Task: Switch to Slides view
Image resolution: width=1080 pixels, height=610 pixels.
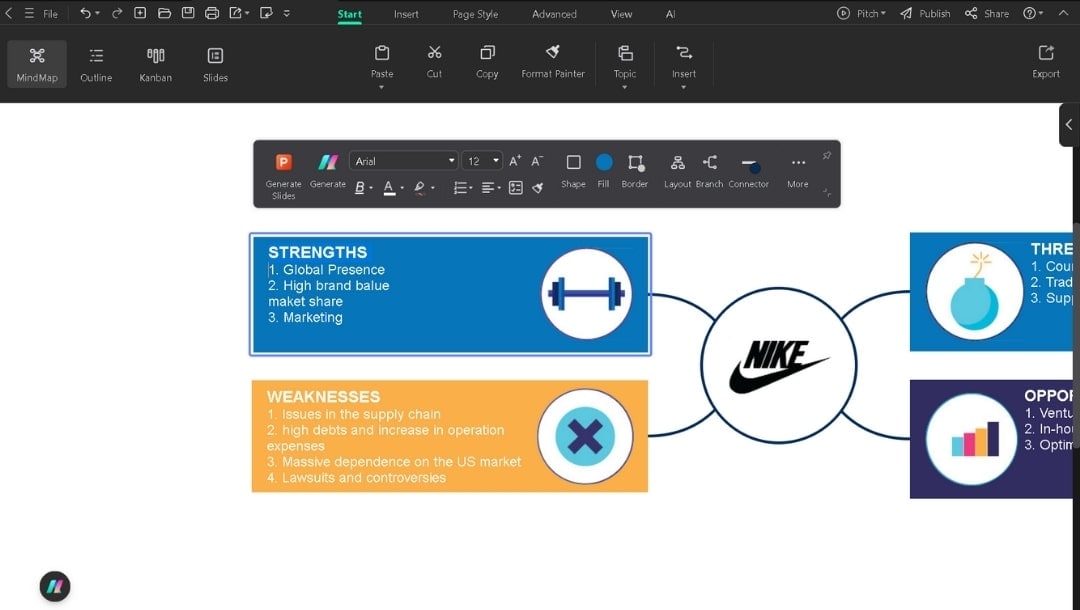Action: (x=215, y=64)
